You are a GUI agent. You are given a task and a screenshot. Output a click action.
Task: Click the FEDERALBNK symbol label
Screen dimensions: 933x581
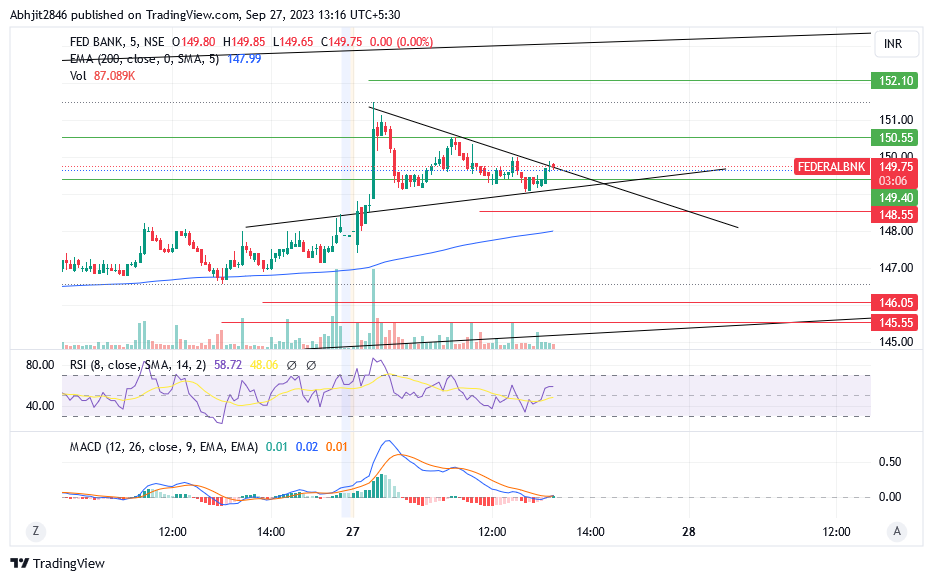click(831, 167)
